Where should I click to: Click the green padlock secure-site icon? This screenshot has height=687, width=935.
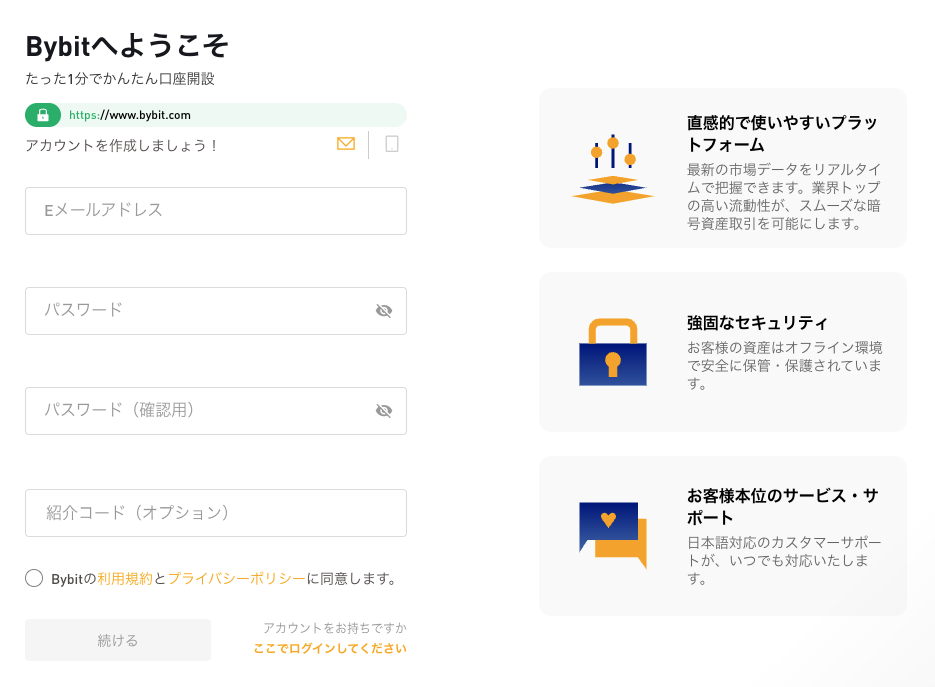(x=43, y=115)
